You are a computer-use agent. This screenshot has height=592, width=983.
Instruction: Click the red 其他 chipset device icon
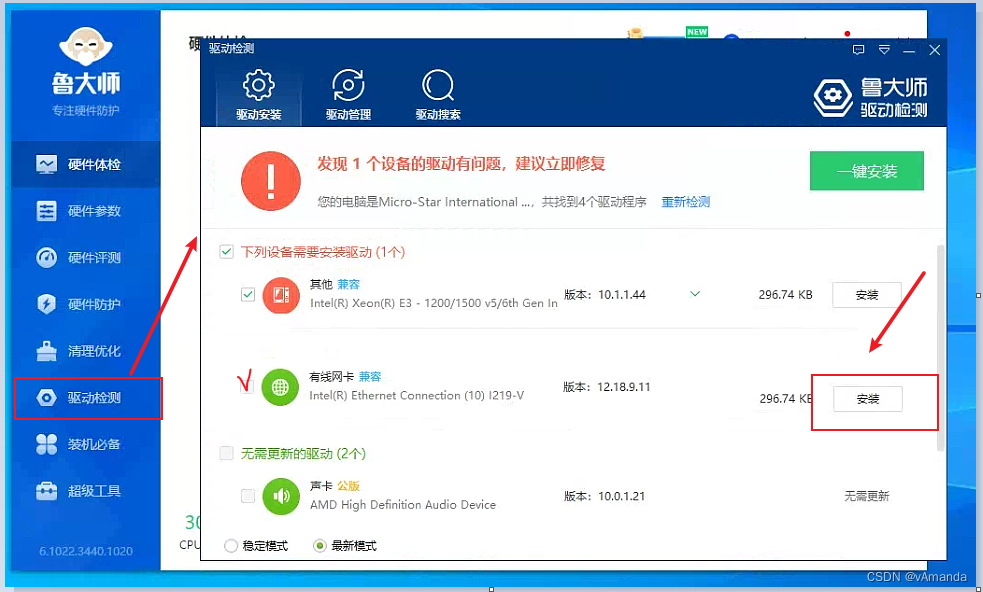point(281,295)
